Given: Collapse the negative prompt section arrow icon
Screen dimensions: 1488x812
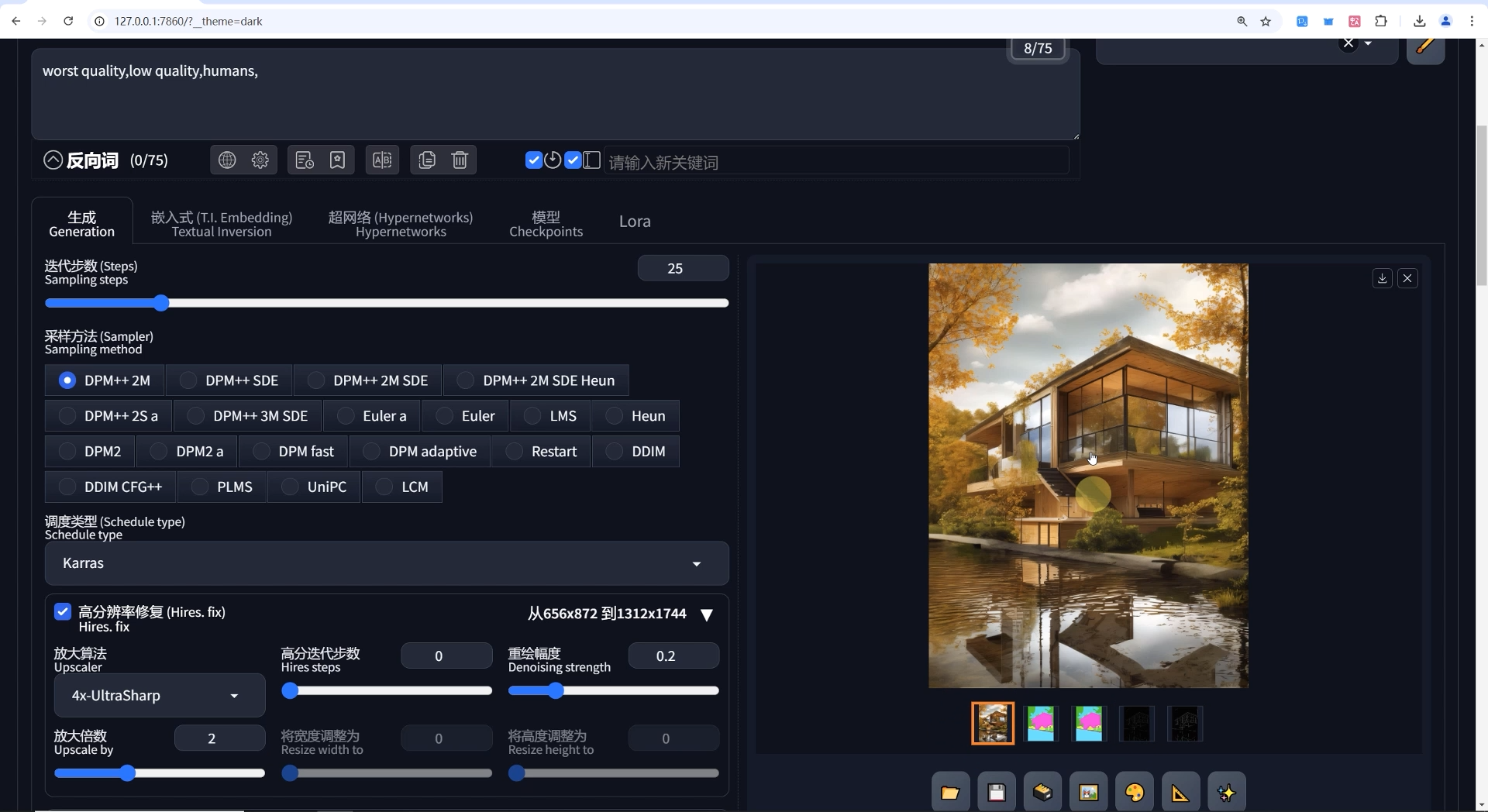Looking at the screenshot, I should click(53, 160).
